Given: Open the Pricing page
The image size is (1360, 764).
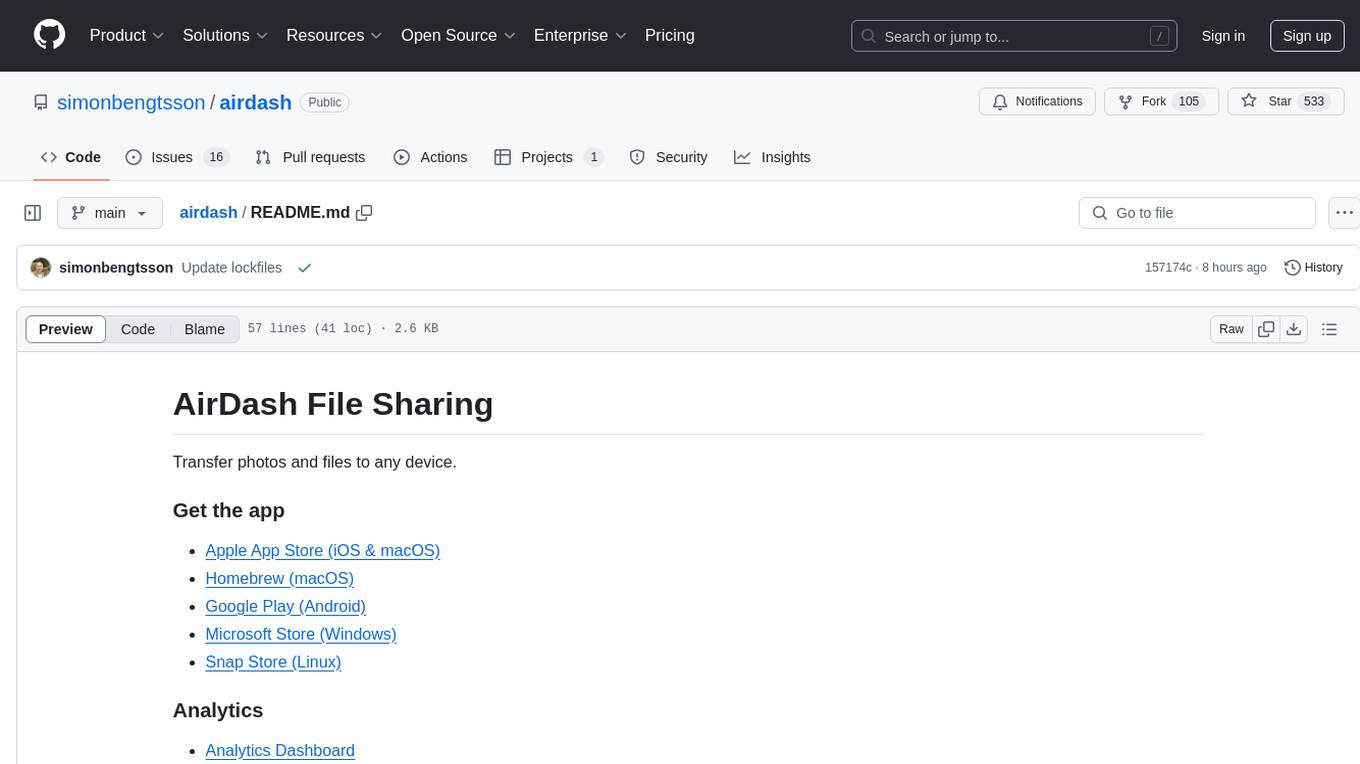Looking at the screenshot, I should coord(670,35).
